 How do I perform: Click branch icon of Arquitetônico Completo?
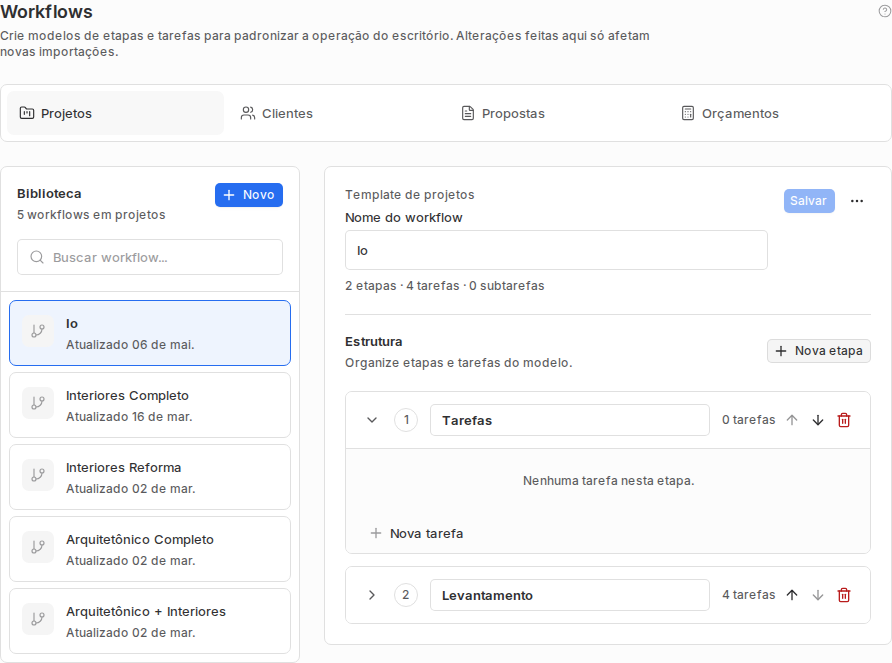click(x=38, y=547)
